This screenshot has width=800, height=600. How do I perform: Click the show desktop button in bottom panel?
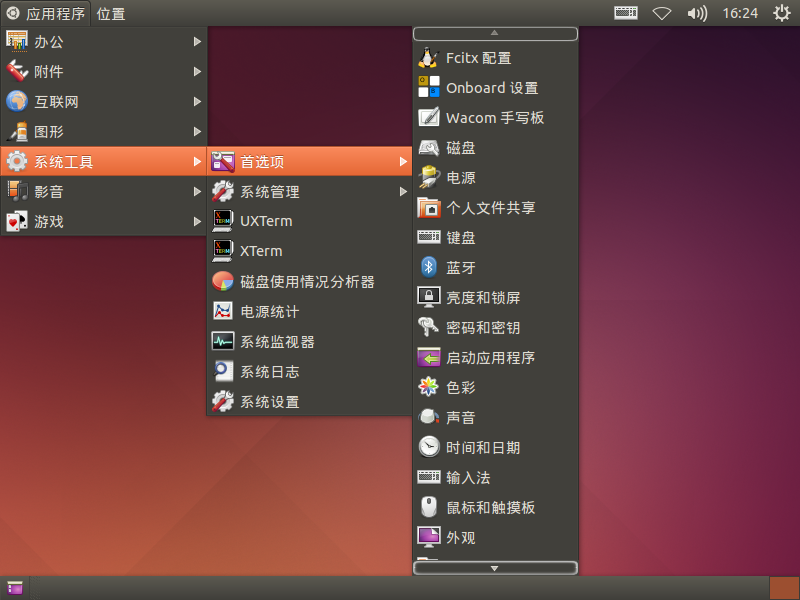[15, 588]
